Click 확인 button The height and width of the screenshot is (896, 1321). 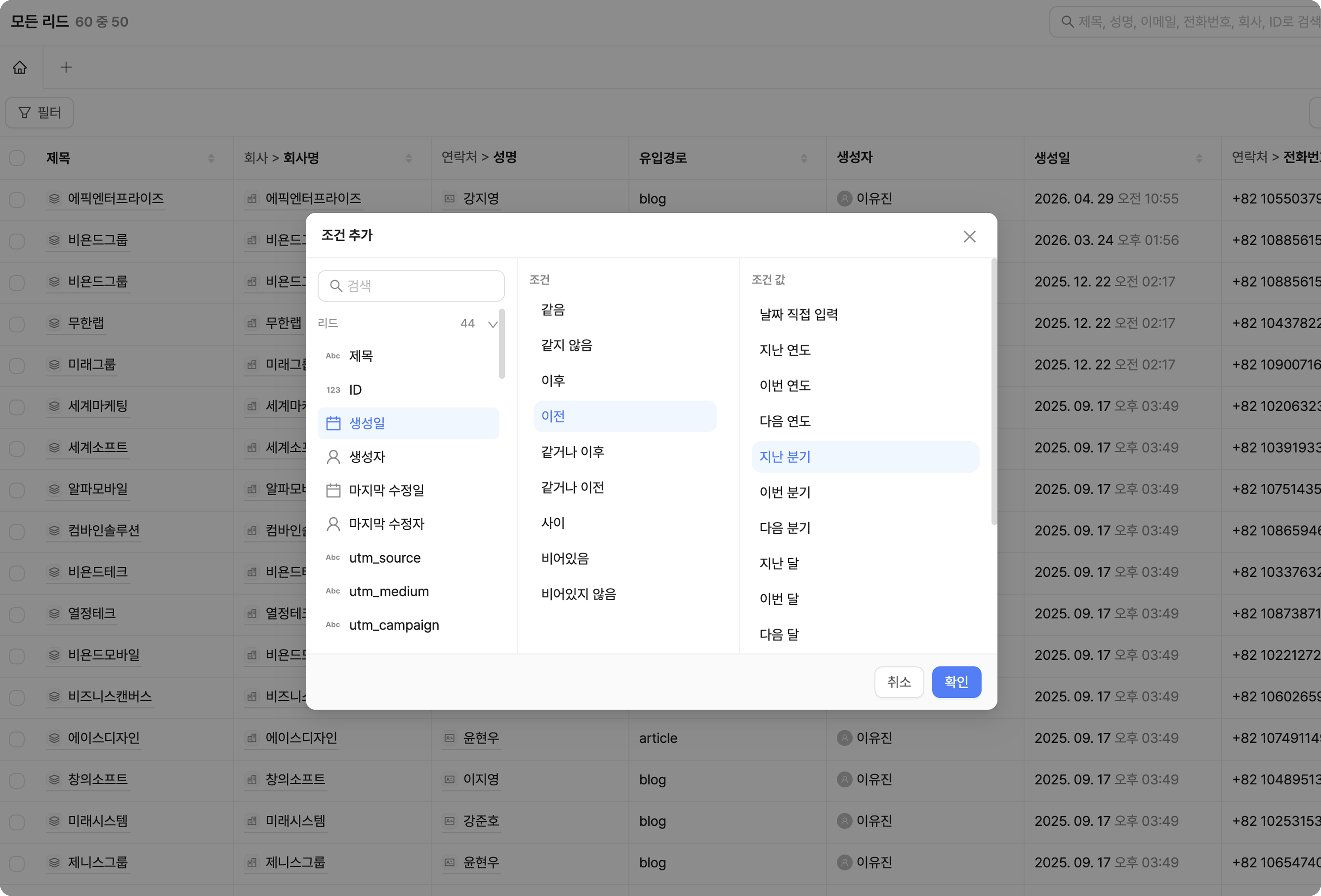click(x=956, y=682)
